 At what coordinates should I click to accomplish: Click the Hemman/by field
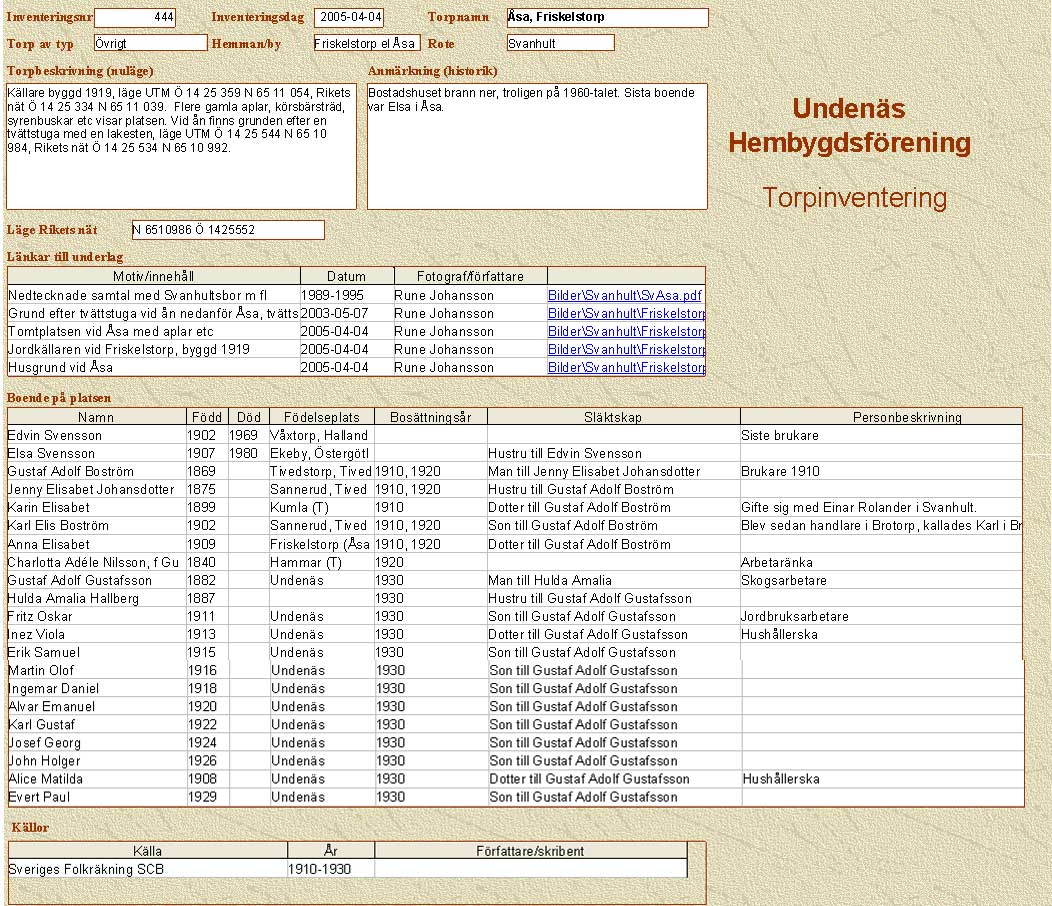[366, 43]
